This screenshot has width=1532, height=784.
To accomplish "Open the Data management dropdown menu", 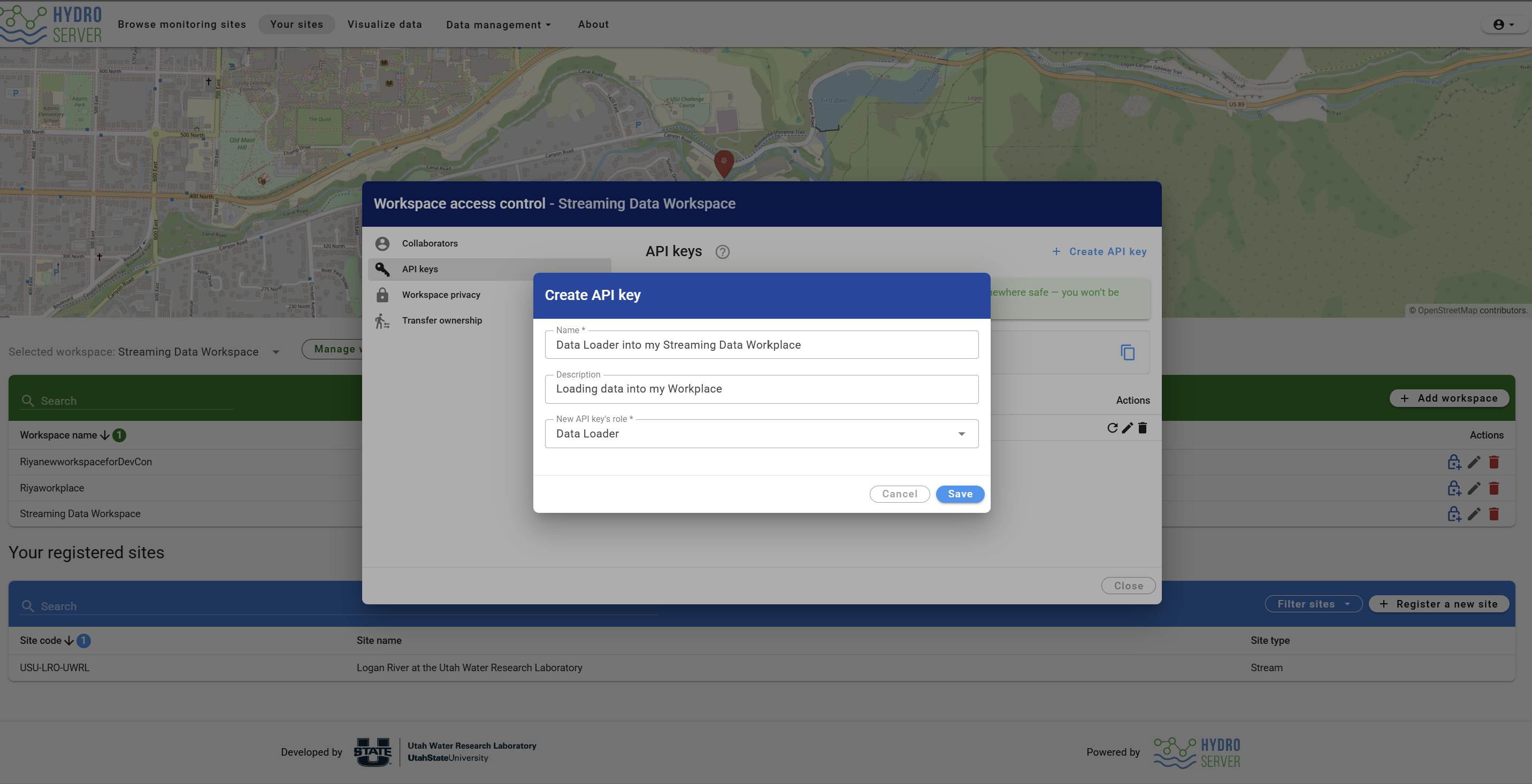I will 499,25.
